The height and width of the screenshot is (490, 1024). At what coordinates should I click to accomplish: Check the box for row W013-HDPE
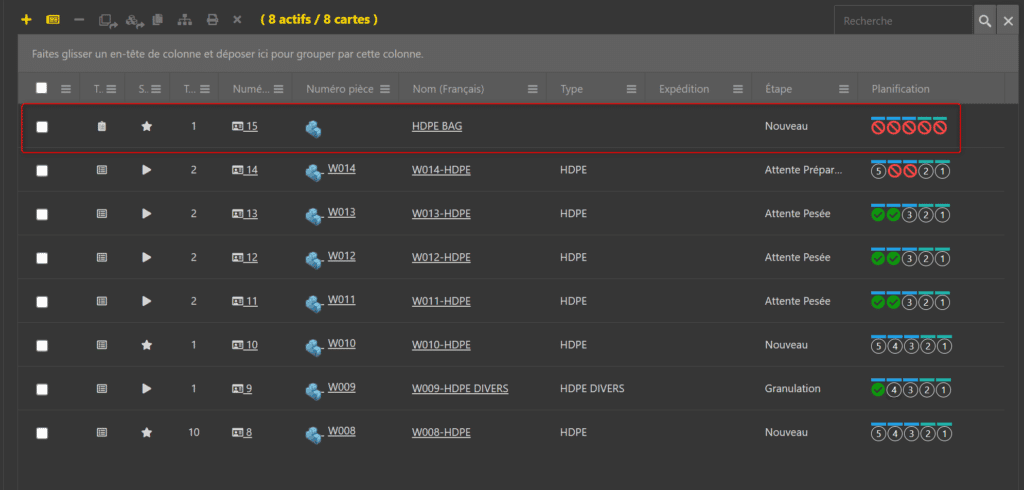42,214
